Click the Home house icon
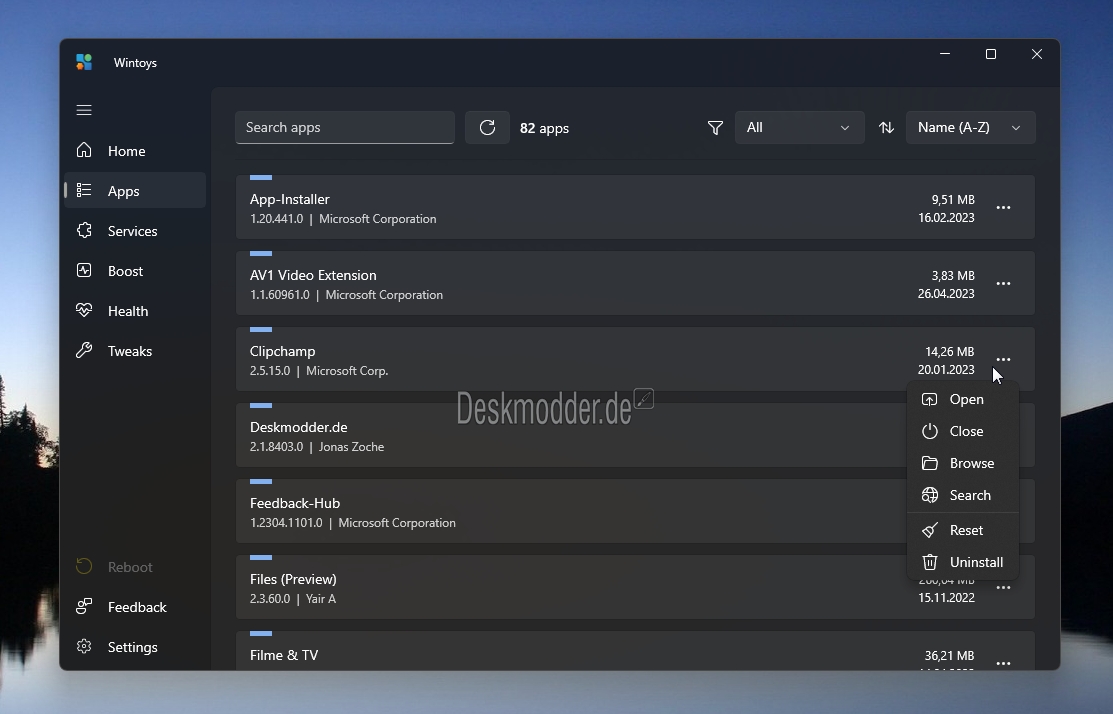Screen dimensions: 1113x714 (84, 150)
